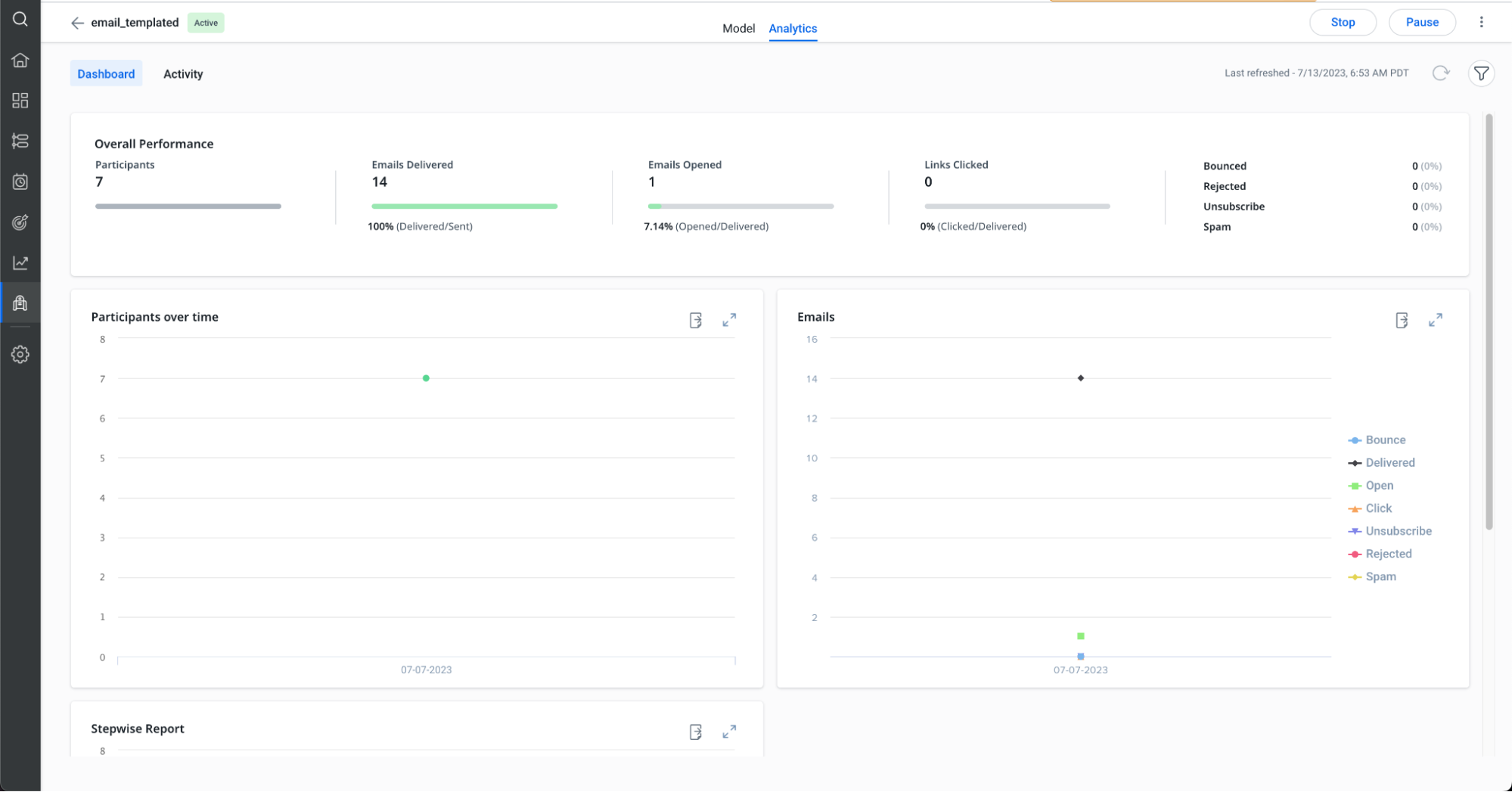Toggle the Delivered series in the legend

click(x=1389, y=463)
